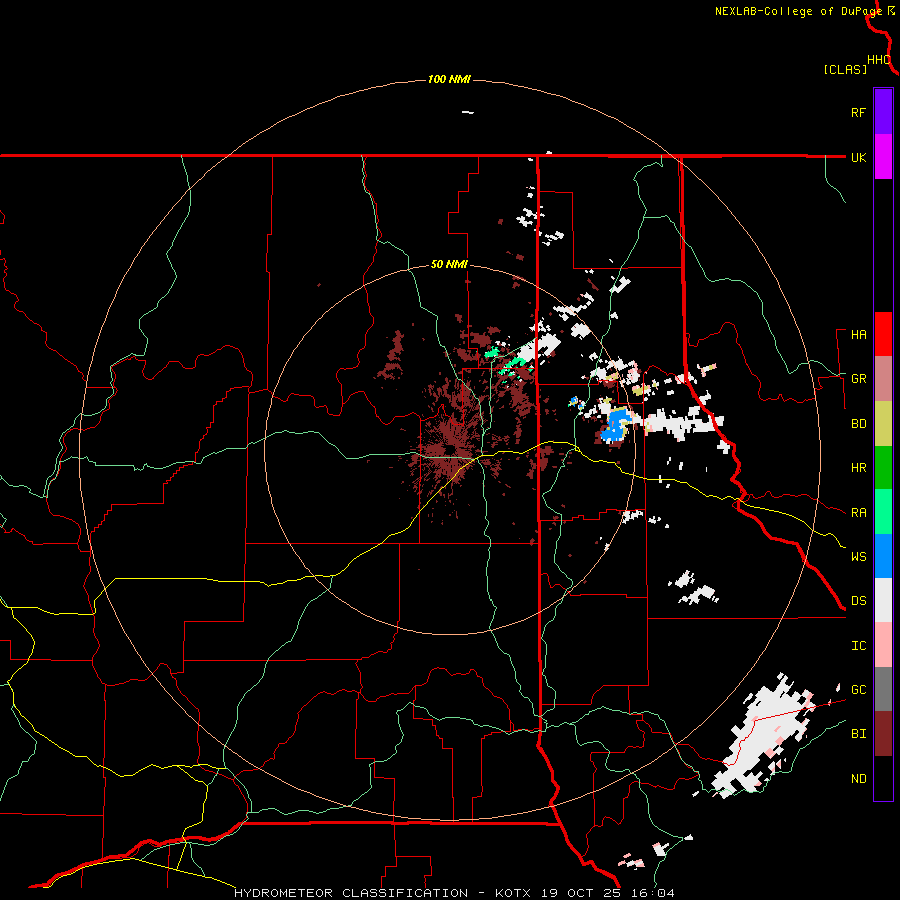Click the 100 NMI range ring label
This screenshot has width=900, height=900.
pyautogui.click(x=449, y=79)
